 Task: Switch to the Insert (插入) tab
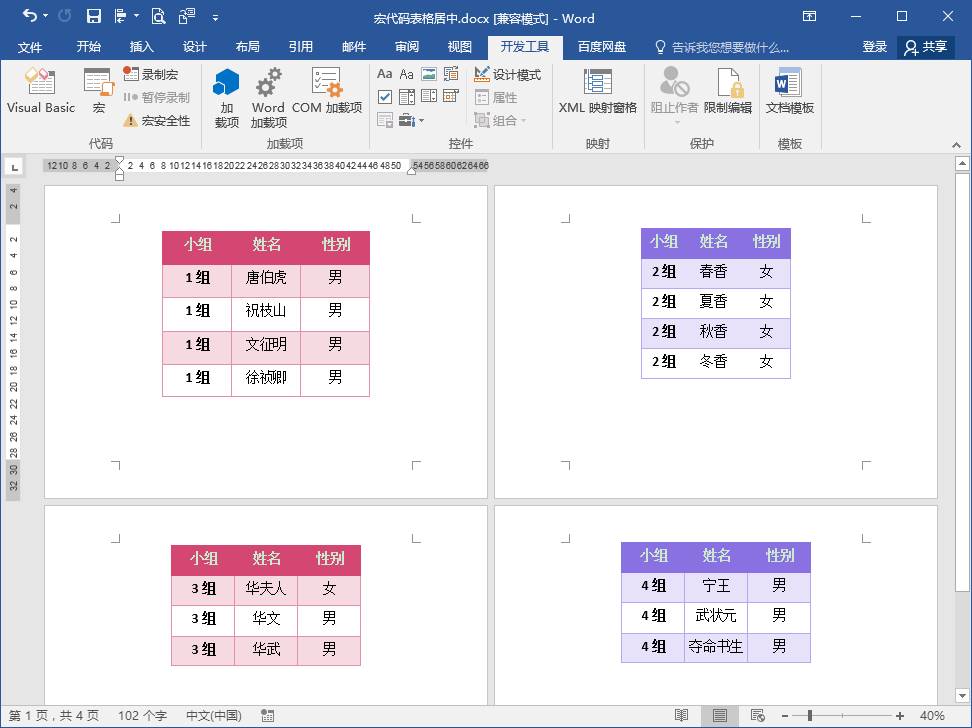coord(141,47)
